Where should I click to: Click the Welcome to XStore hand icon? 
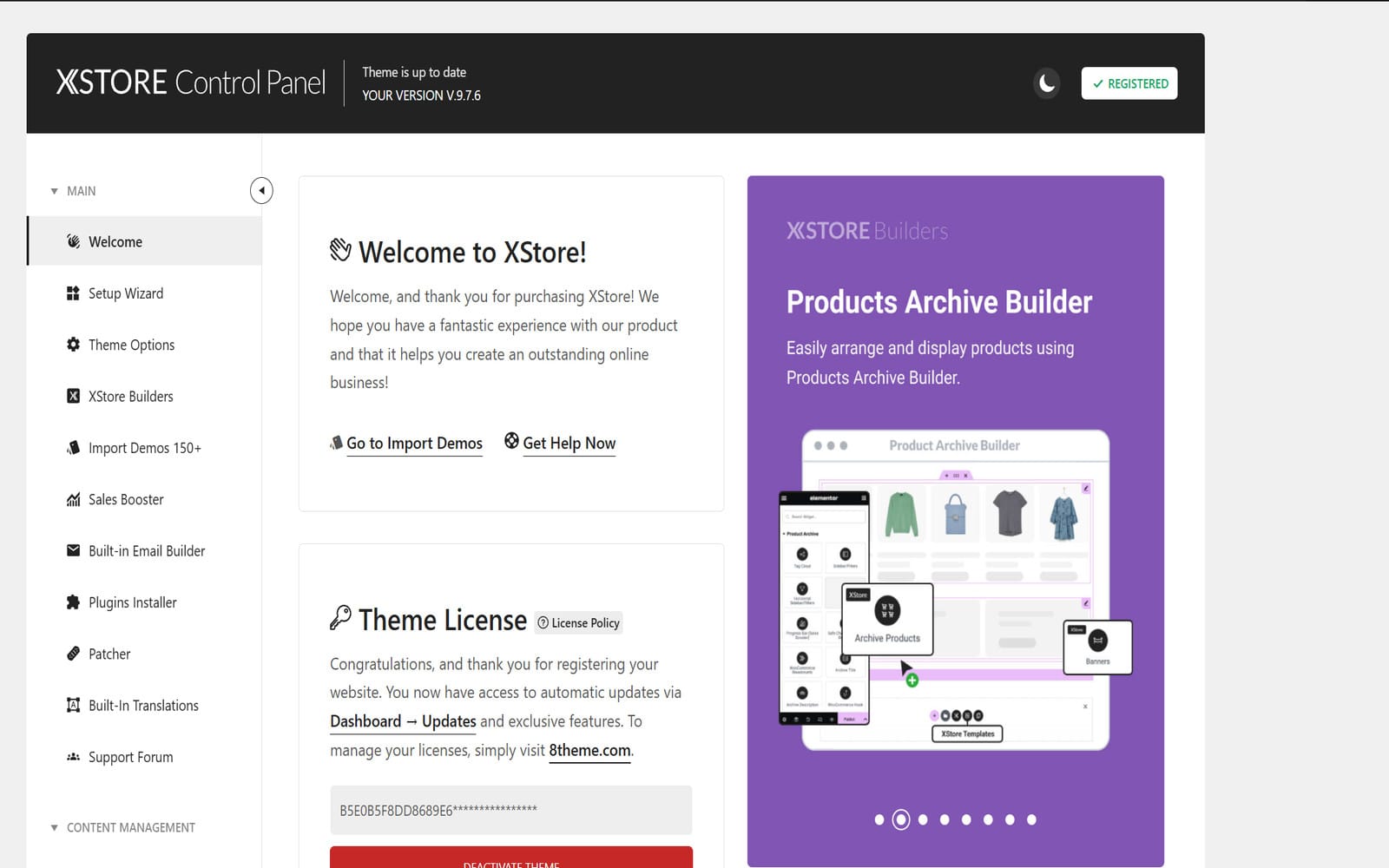[x=340, y=250]
